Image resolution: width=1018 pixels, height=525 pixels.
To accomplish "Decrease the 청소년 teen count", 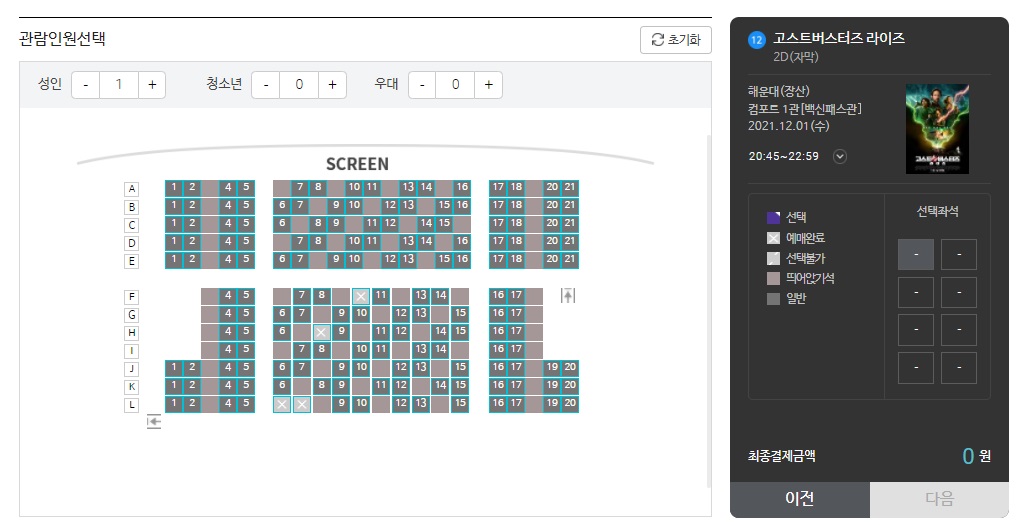I will coord(266,85).
